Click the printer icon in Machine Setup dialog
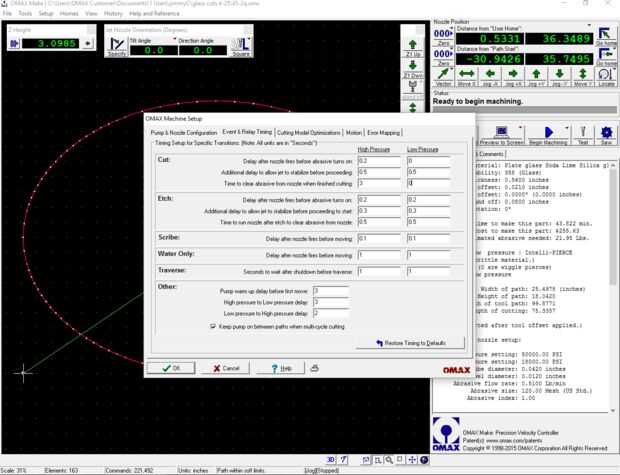 (314, 368)
